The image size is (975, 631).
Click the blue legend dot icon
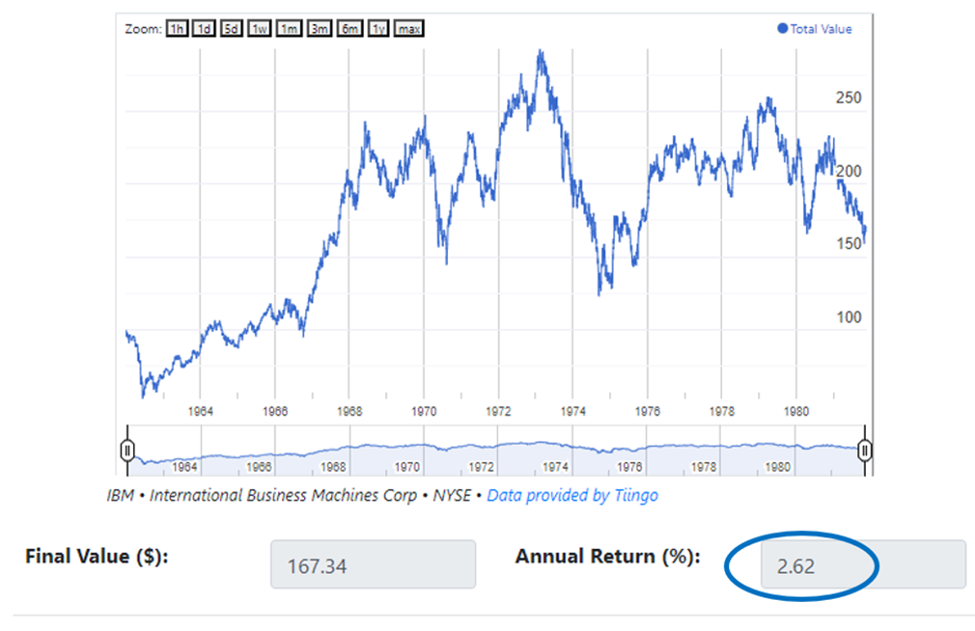pos(783,29)
